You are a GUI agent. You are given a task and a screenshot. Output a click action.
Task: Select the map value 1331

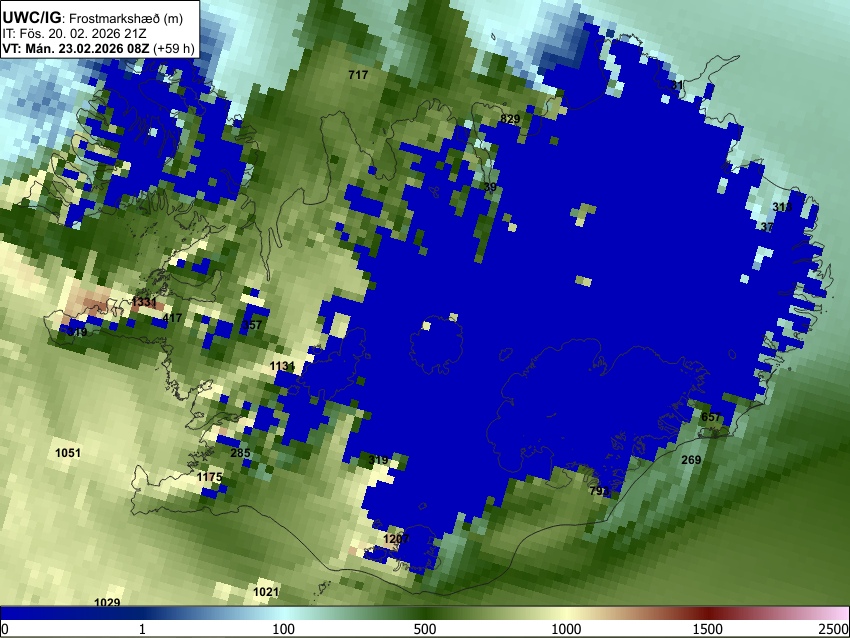[x=144, y=302]
